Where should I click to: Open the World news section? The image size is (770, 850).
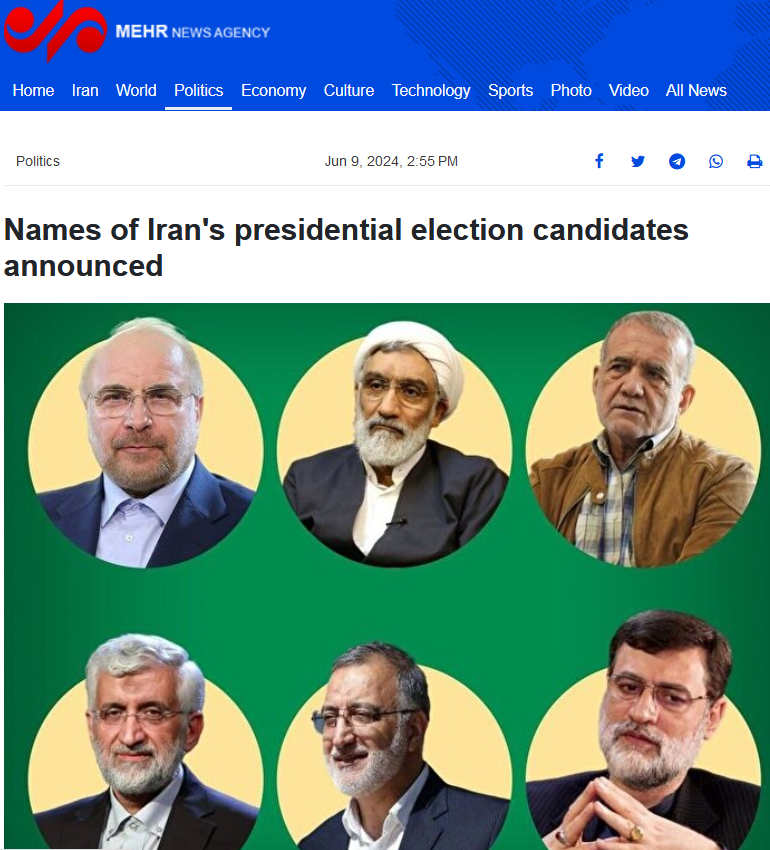point(136,90)
